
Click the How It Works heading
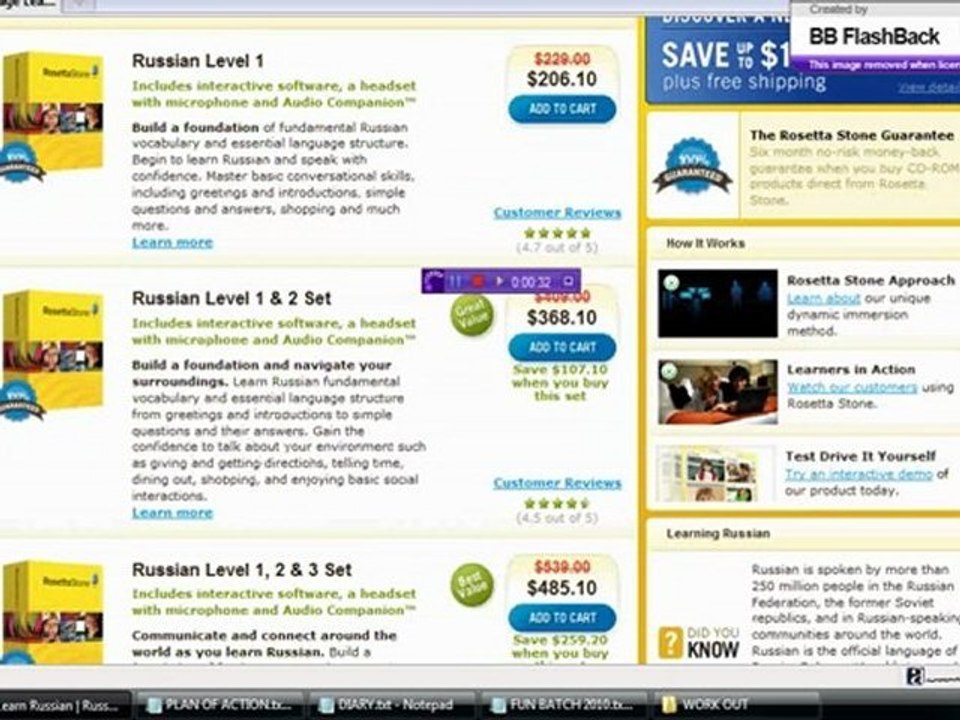pyautogui.click(x=705, y=244)
